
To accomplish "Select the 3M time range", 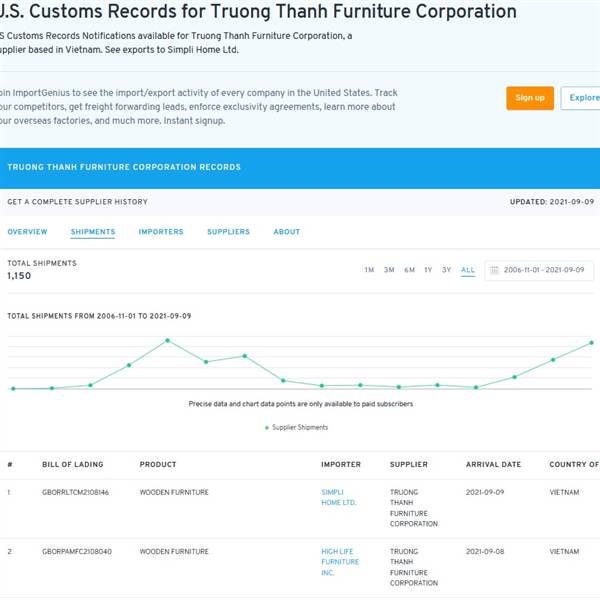I will [389, 270].
